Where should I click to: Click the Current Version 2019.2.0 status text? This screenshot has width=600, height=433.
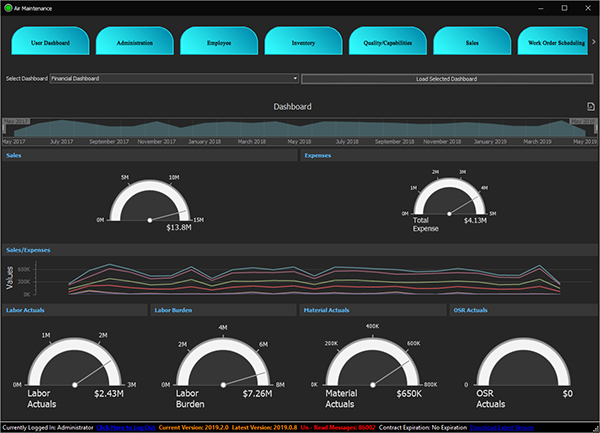[x=194, y=427]
